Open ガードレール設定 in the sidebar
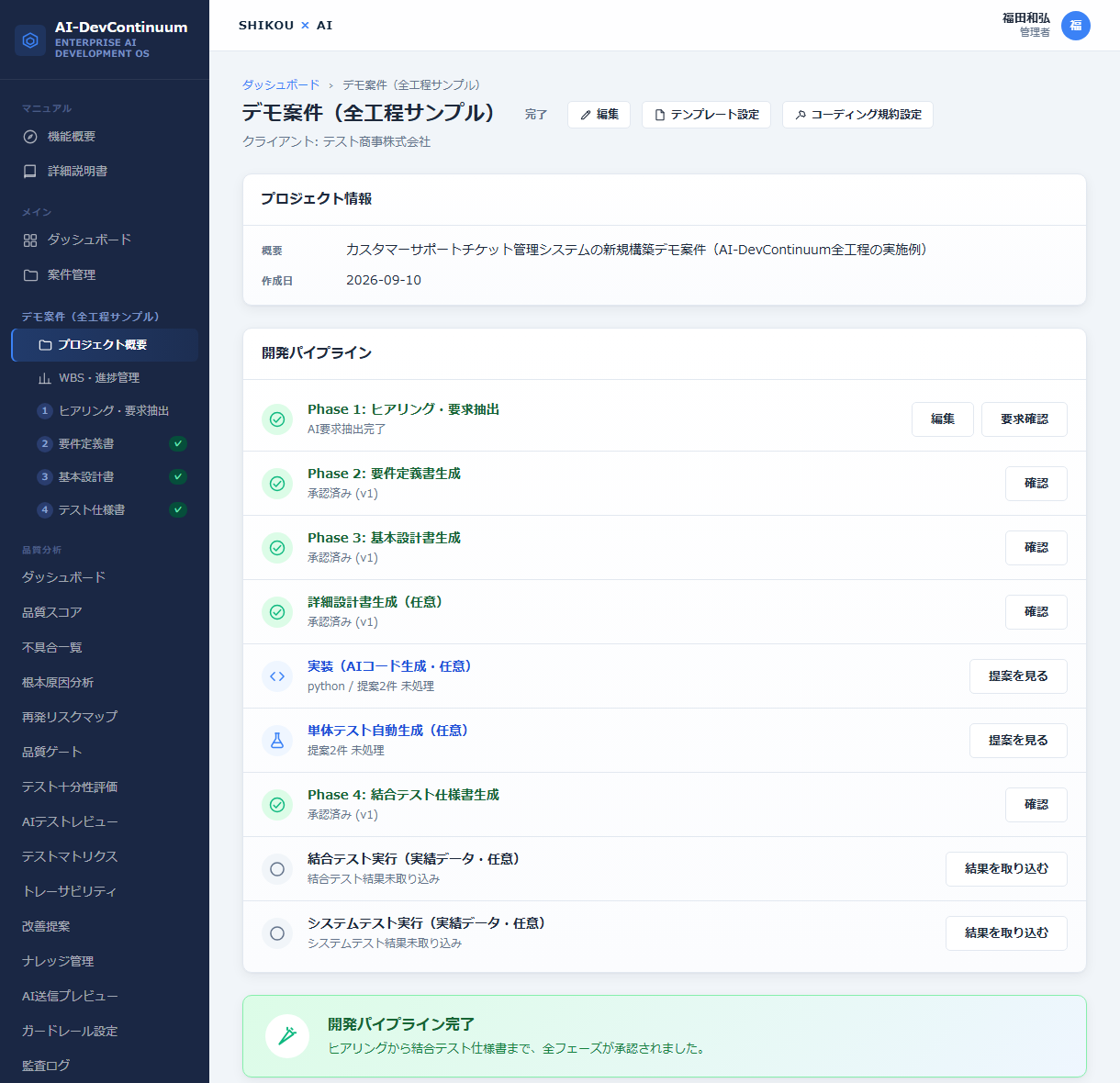Image resolution: width=1120 pixels, height=1083 pixels. coord(105,1031)
